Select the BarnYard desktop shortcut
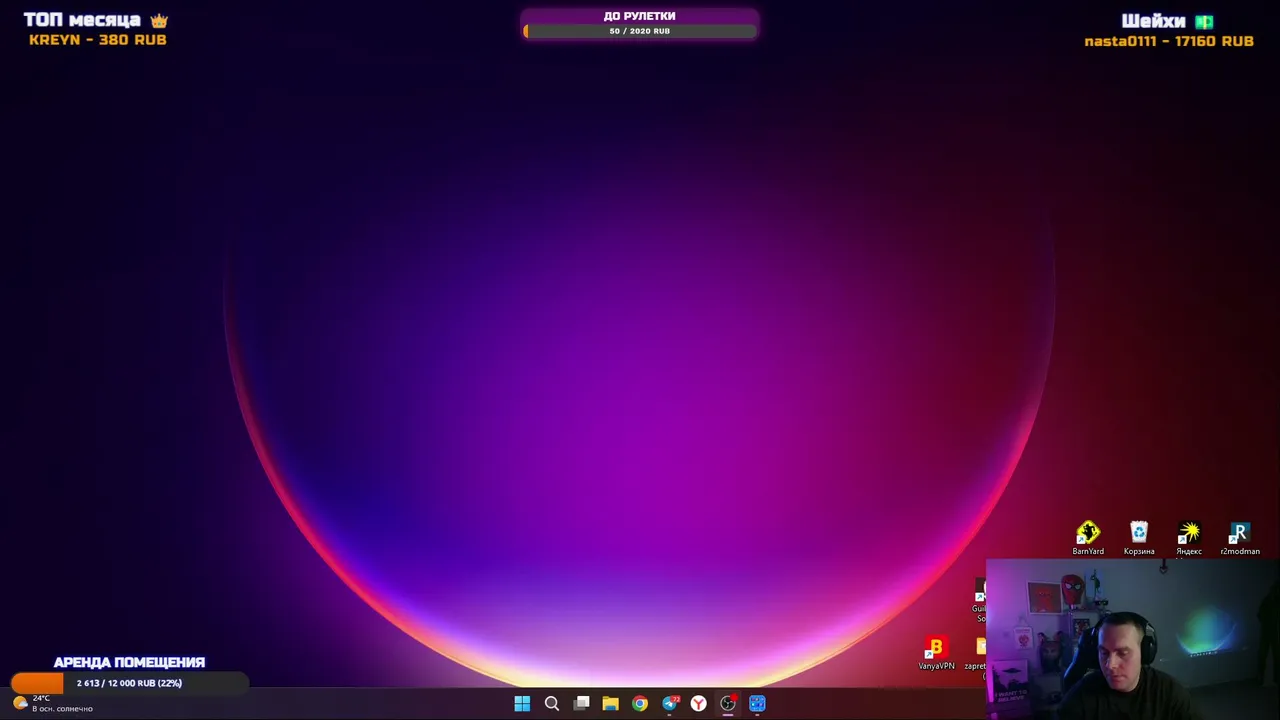Viewport: 1280px width, 720px height. pyautogui.click(x=1088, y=538)
